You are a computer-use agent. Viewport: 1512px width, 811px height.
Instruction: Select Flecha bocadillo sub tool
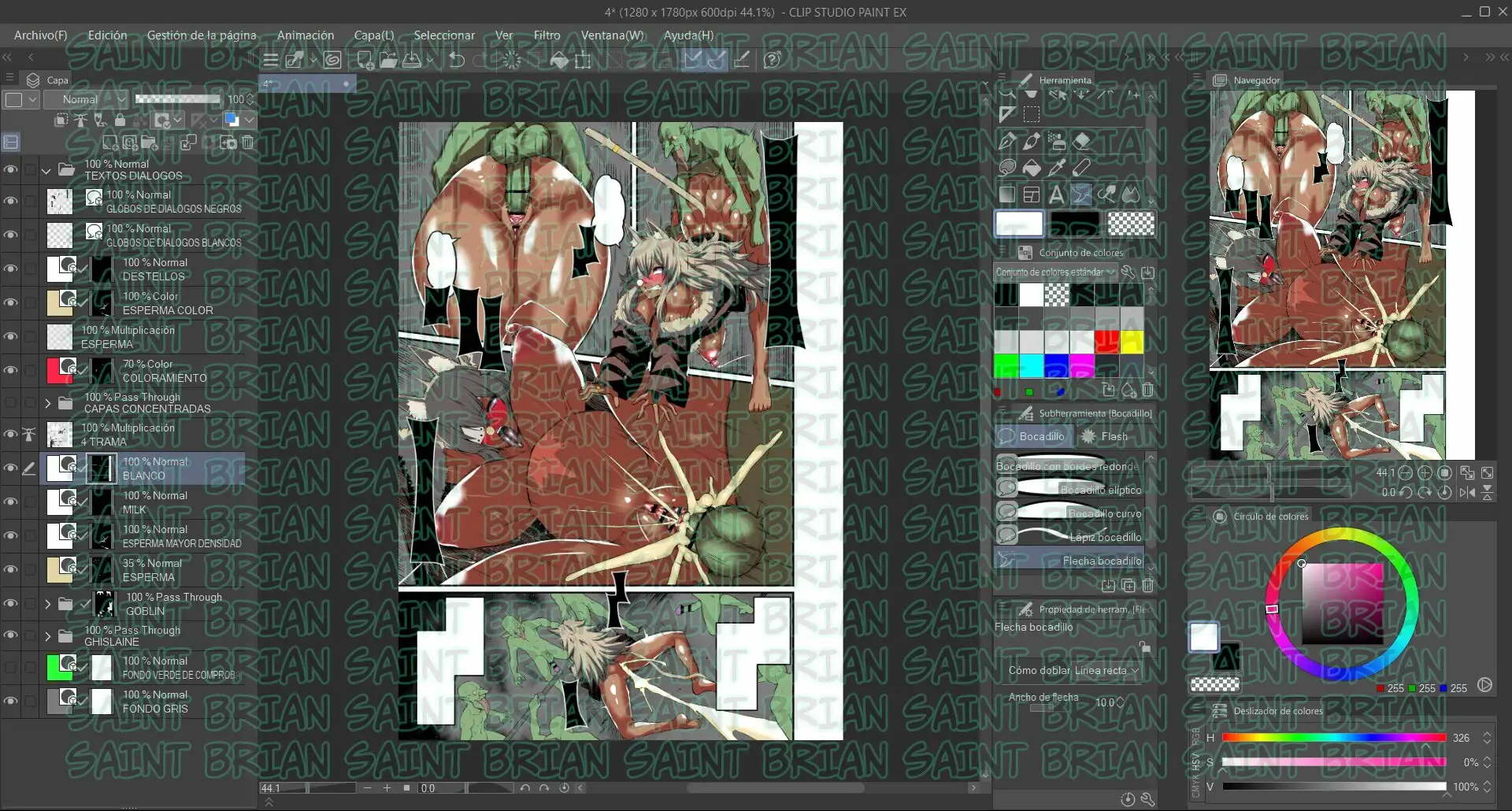pos(1069,561)
